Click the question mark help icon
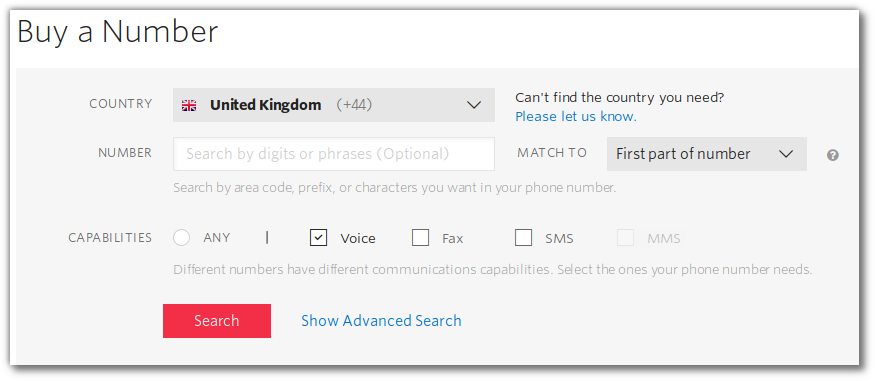875x381 pixels. (x=833, y=156)
